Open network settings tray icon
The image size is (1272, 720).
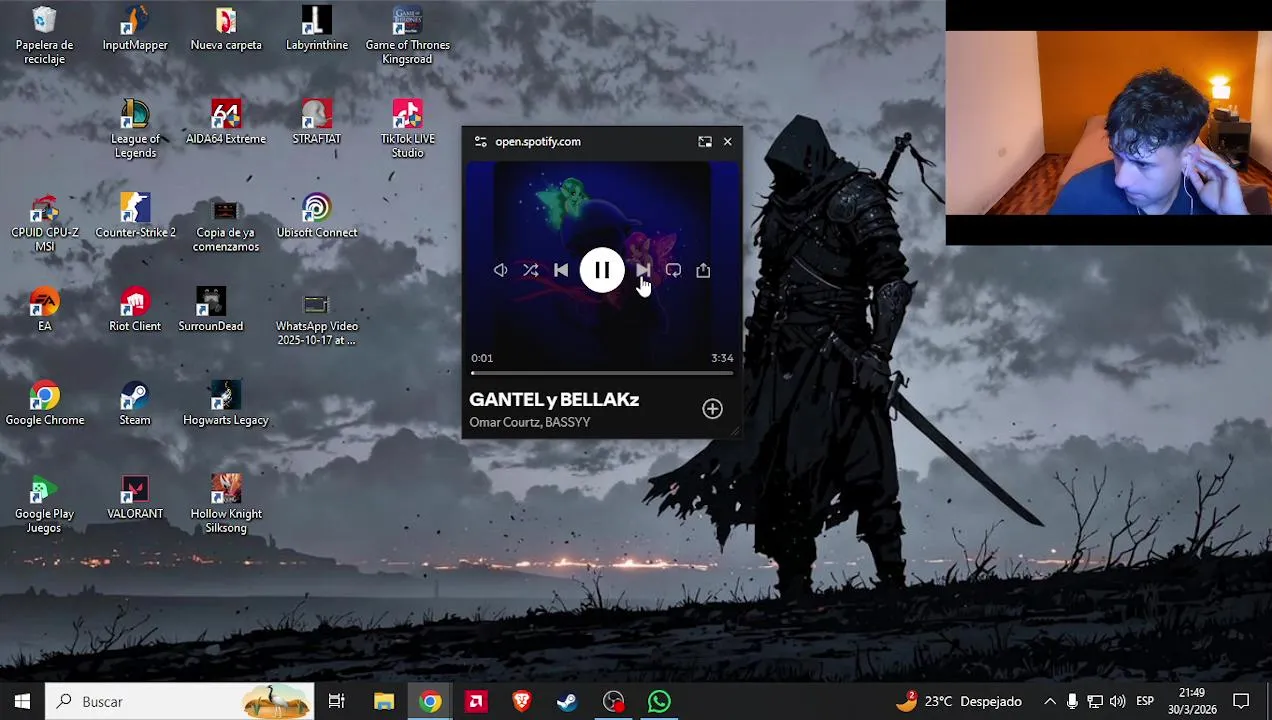pos(1095,701)
